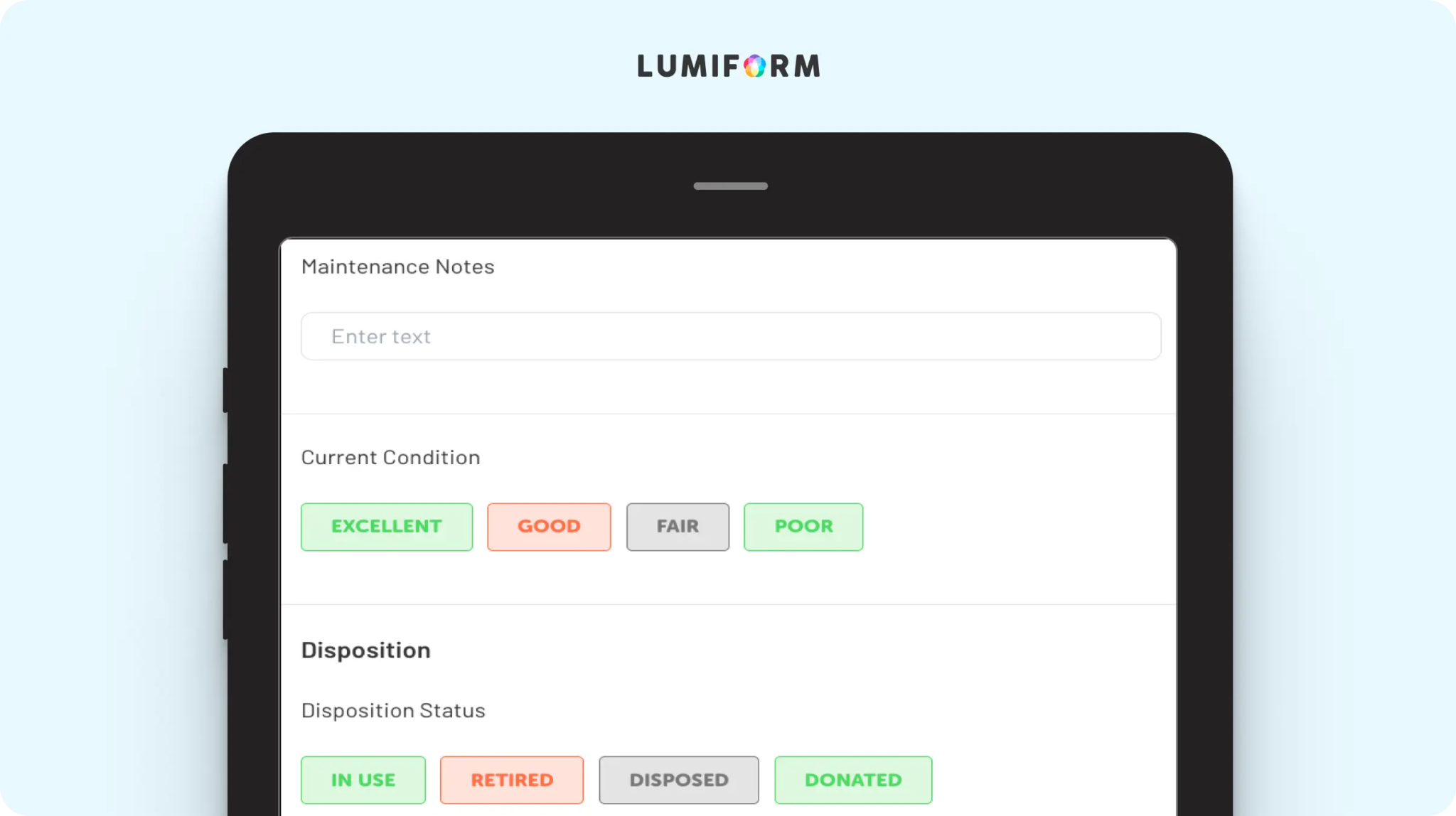This screenshot has width=1456, height=816.
Task: Click the tablet's upper side button
Action: [225, 390]
